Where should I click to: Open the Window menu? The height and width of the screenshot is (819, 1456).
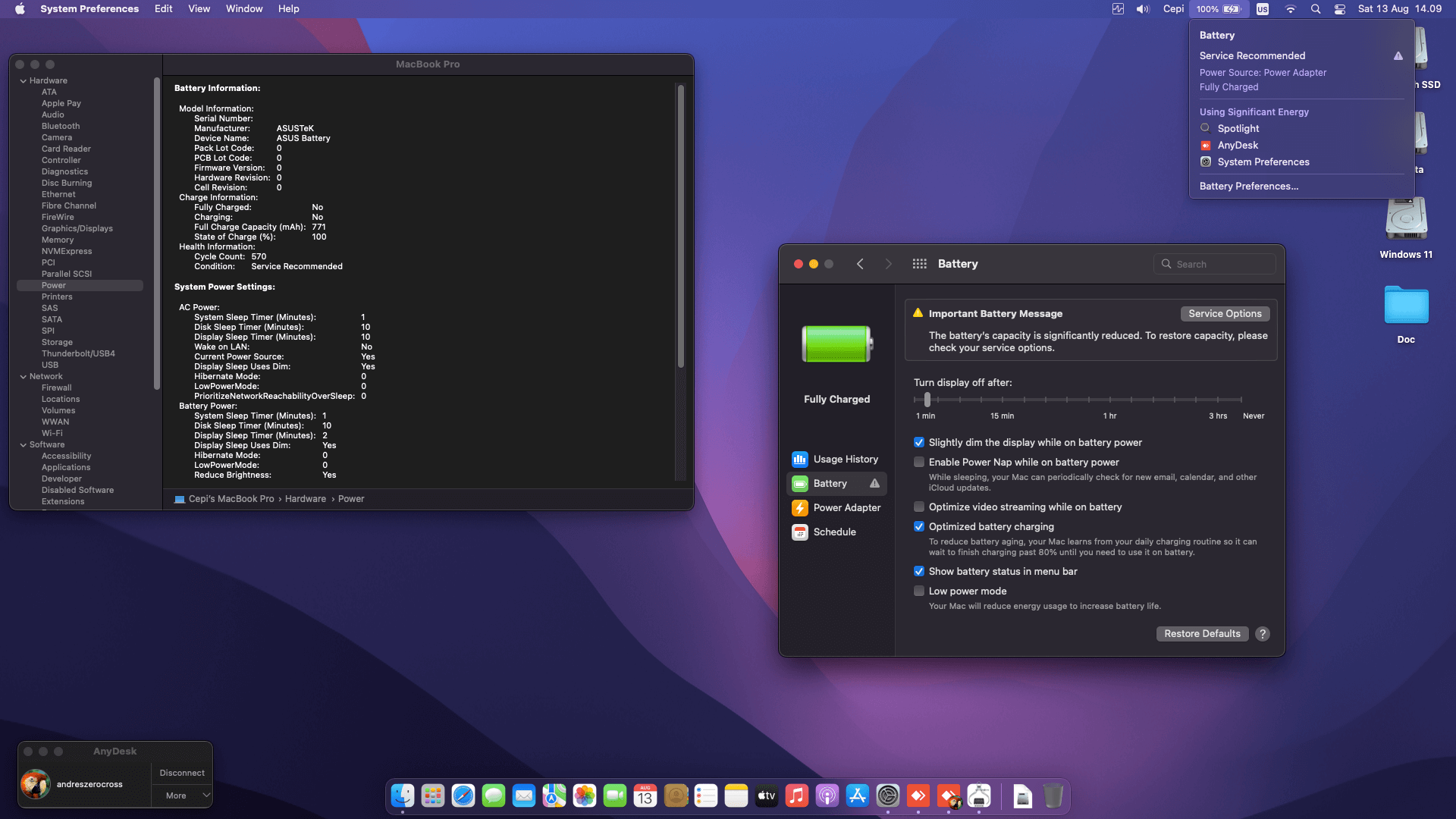pyautogui.click(x=243, y=9)
